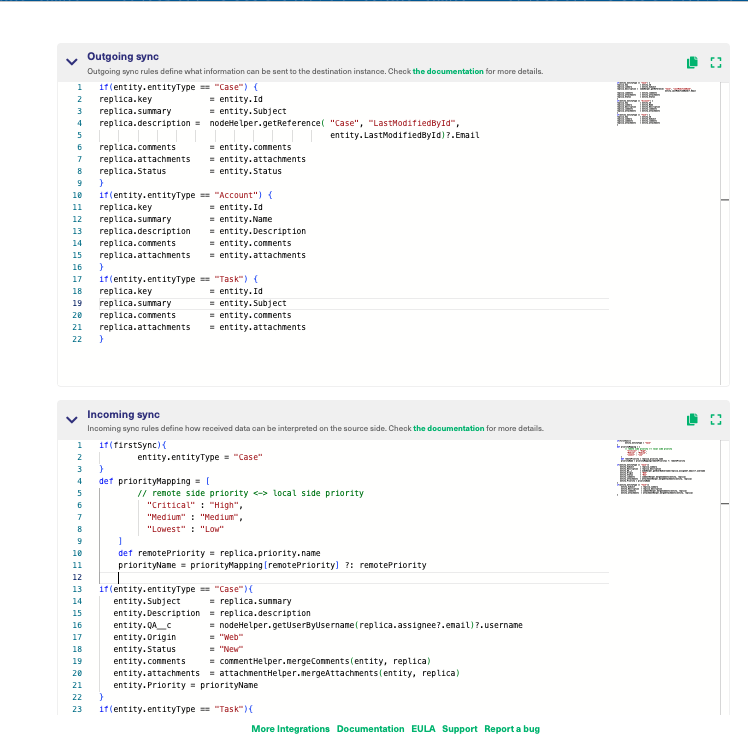The height and width of the screenshot is (736, 748).
Task: Click the '"Medium" : "Medium"' mapping line
Action: point(195,517)
